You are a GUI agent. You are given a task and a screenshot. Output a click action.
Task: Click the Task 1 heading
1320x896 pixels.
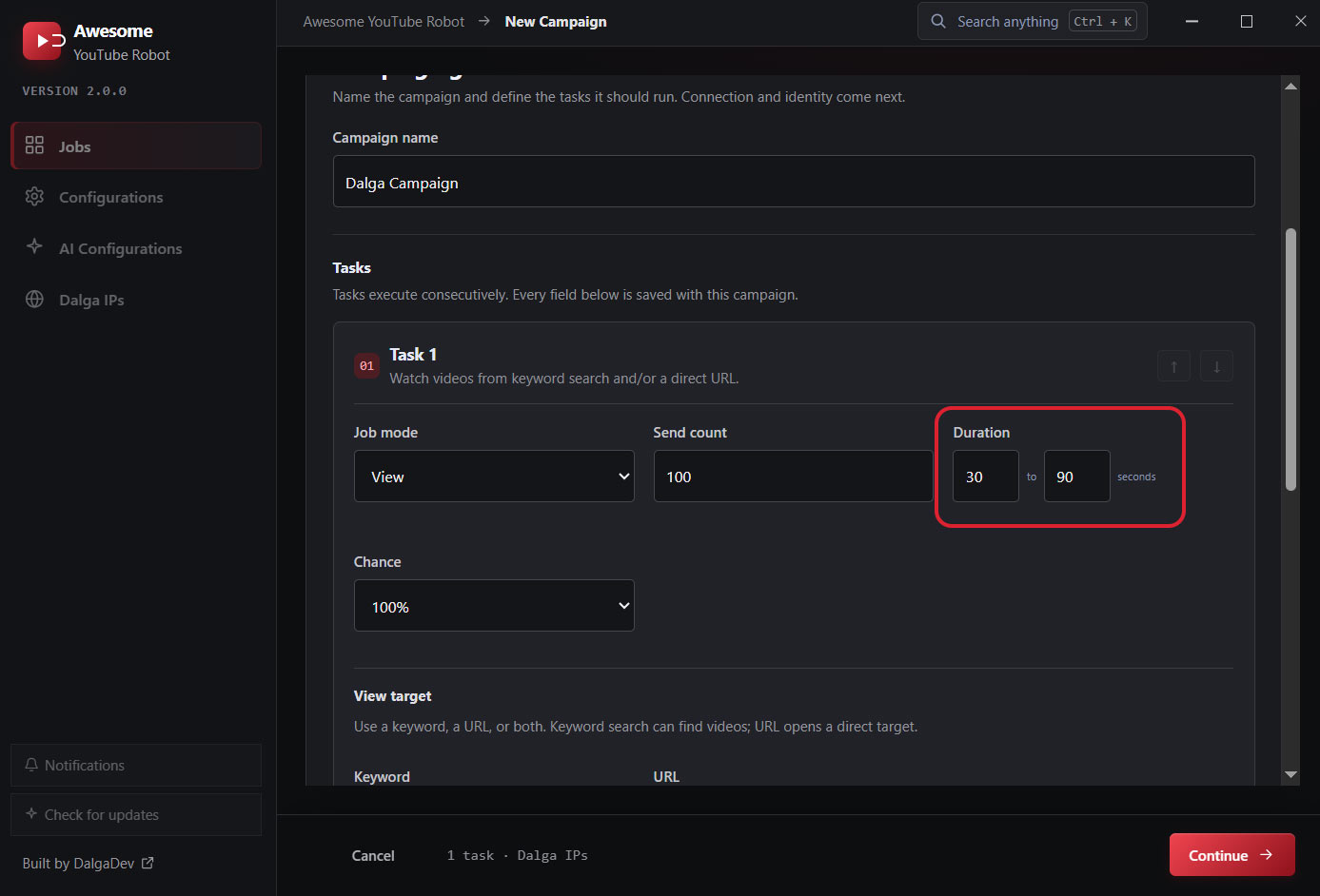click(x=413, y=355)
